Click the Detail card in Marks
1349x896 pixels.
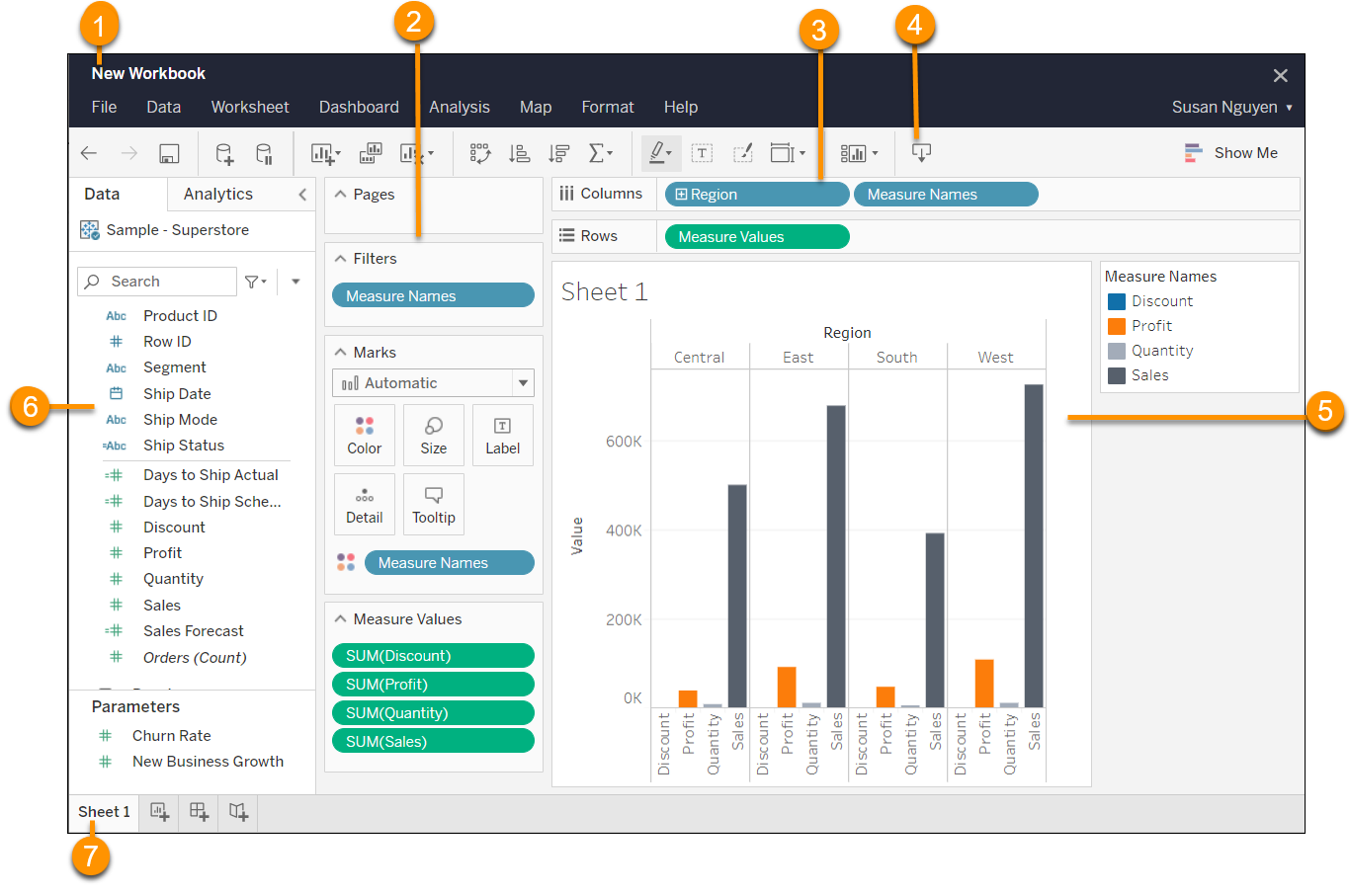[364, 505]
